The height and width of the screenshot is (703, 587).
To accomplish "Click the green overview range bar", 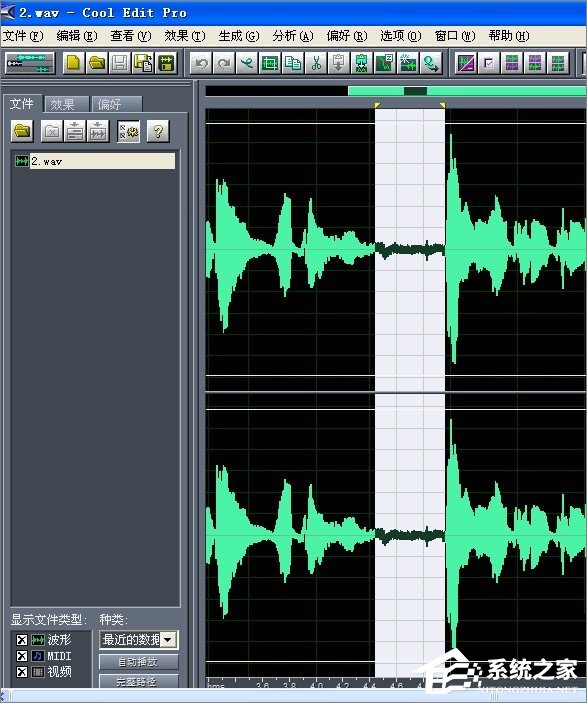I will [x=467, y=91].
